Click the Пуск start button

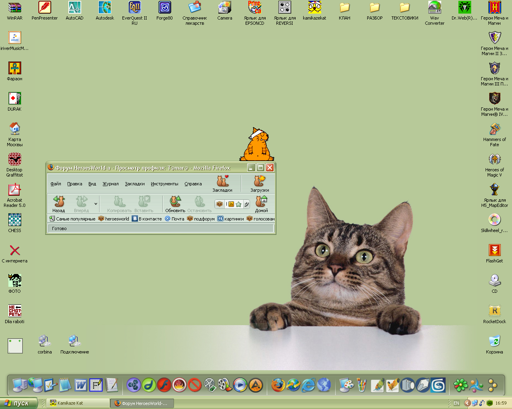tap(18, 403)
